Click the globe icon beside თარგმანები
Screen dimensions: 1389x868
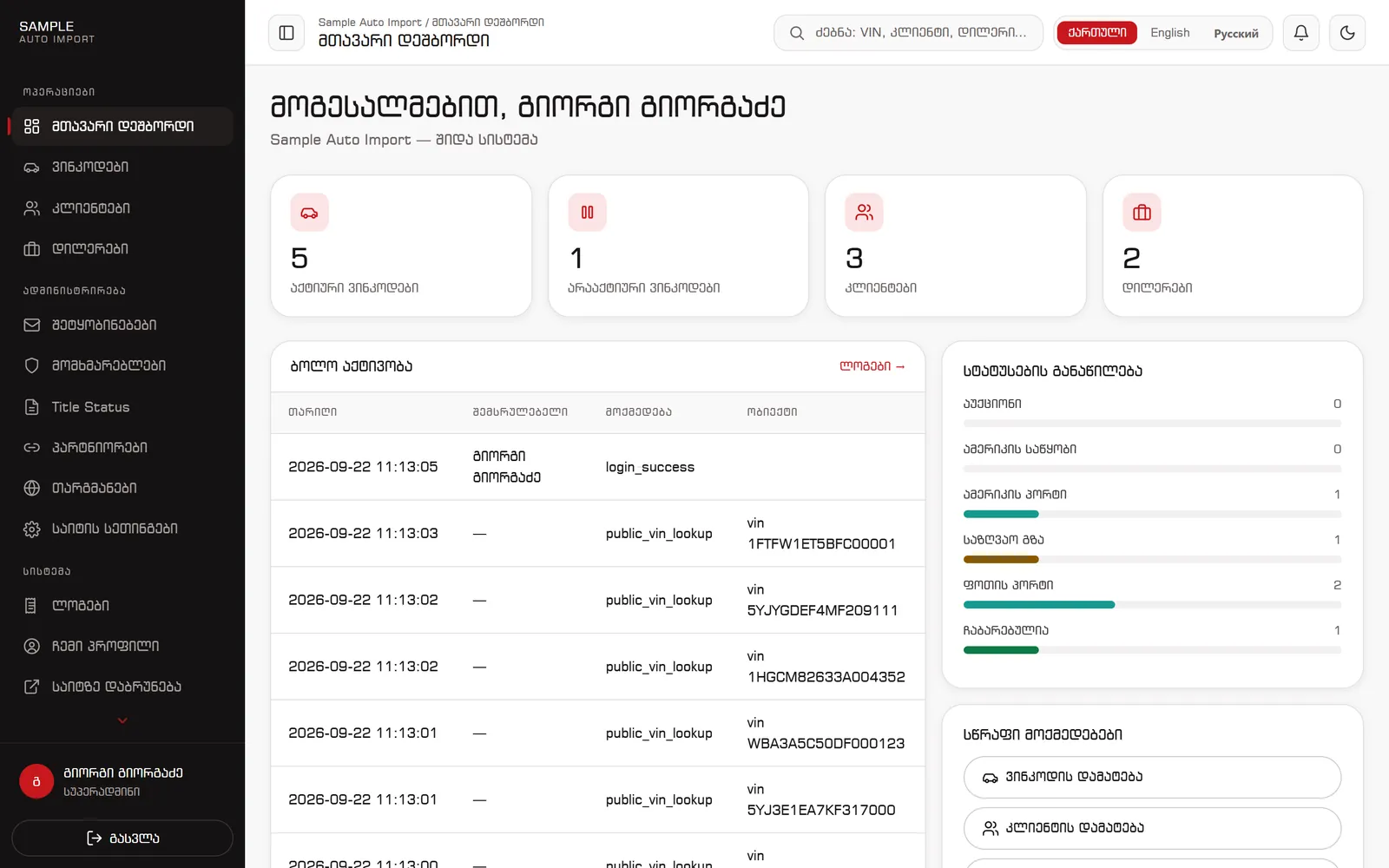[x=32, y=488]
